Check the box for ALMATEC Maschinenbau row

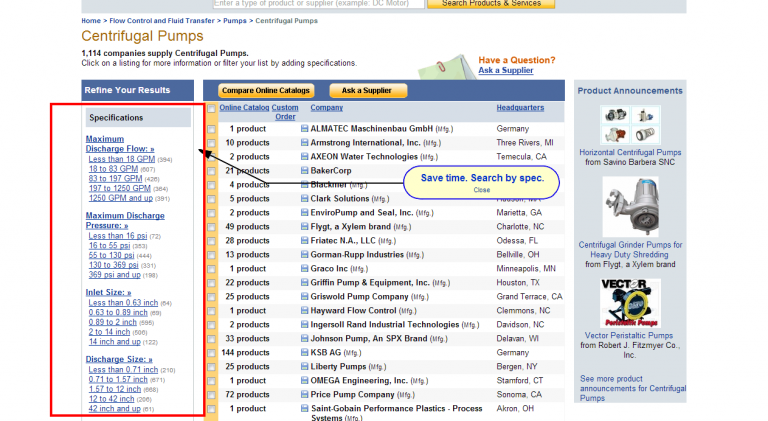tap(211, 129)
